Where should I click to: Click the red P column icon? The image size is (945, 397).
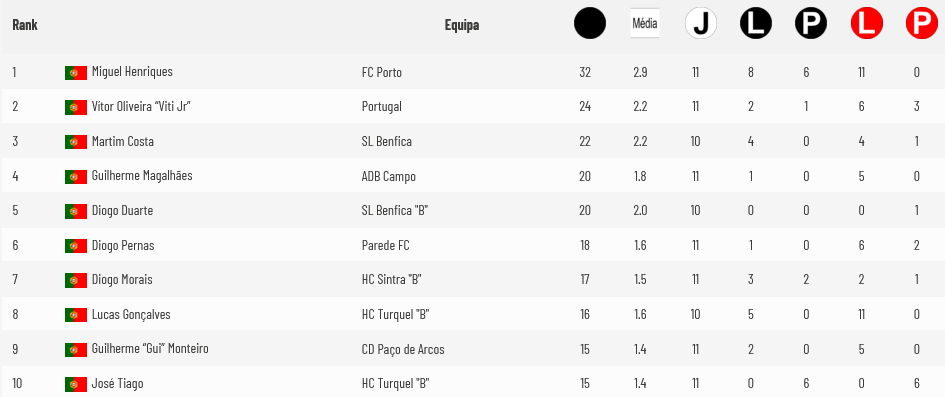921,24
